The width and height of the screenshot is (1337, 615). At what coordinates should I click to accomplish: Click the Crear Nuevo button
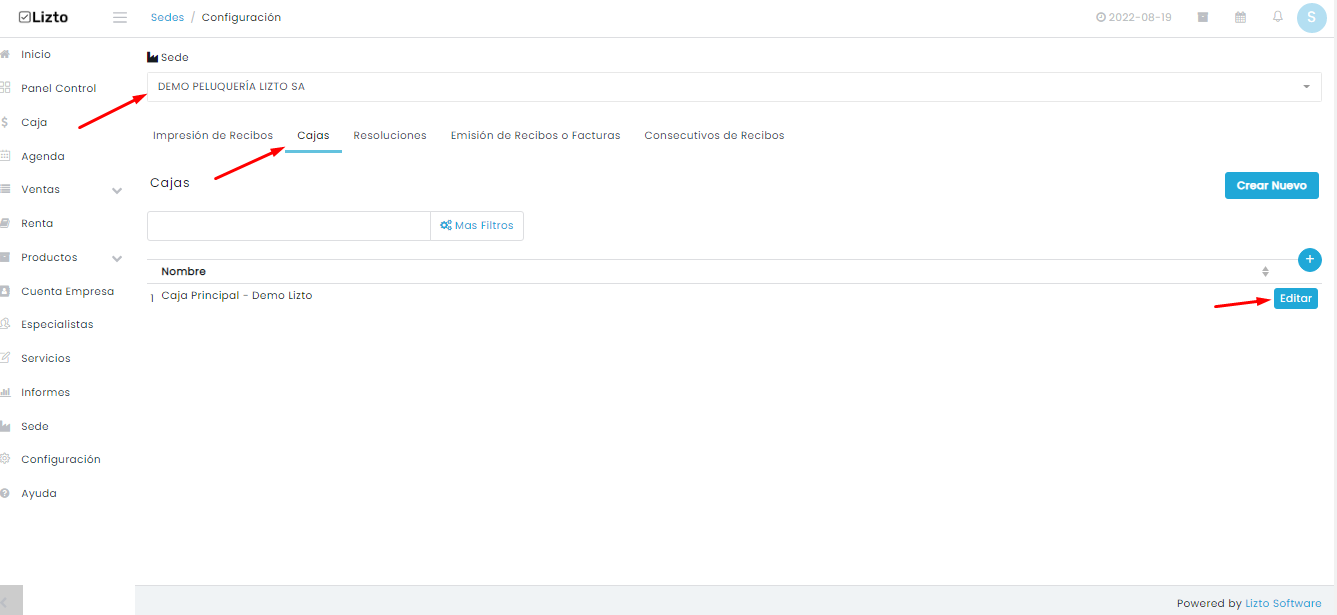pyautogui.click(x=1272, y=185)
